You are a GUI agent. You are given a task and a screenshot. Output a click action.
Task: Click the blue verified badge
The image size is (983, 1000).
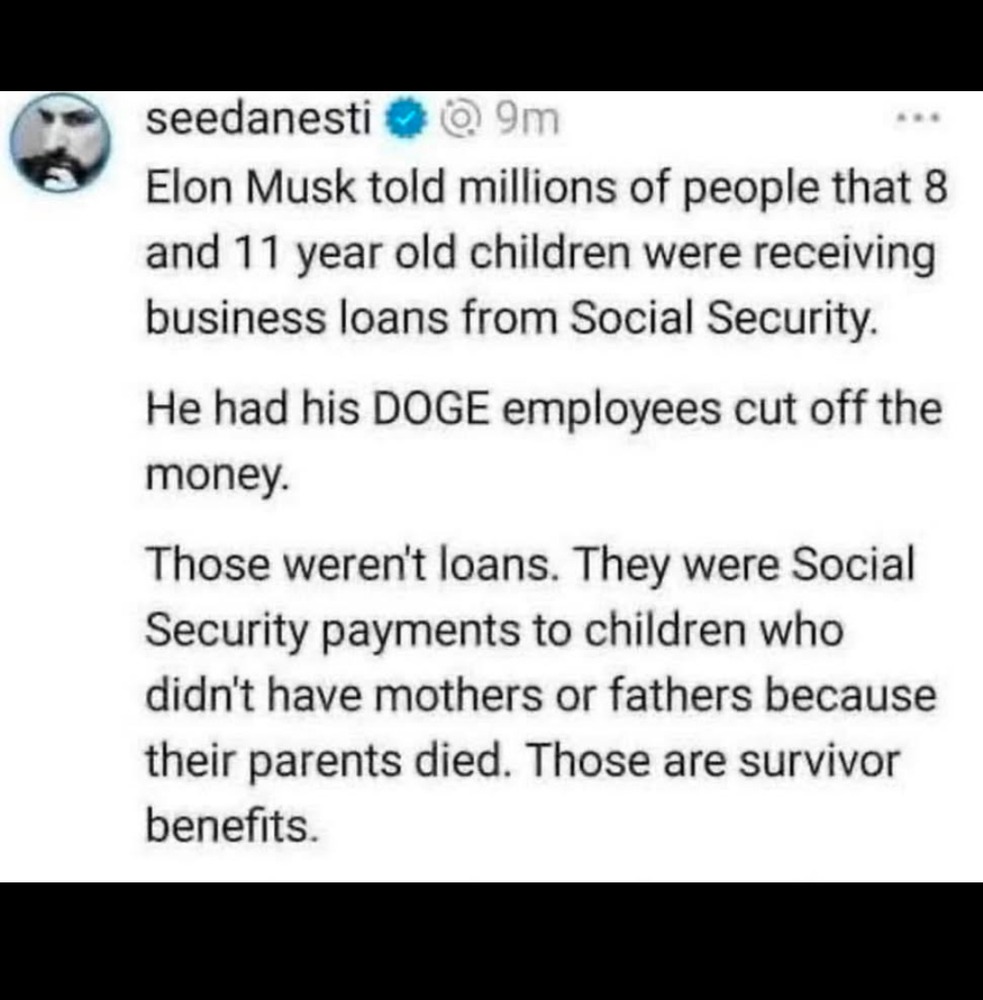pyautogui.click(x=403, y=121)
